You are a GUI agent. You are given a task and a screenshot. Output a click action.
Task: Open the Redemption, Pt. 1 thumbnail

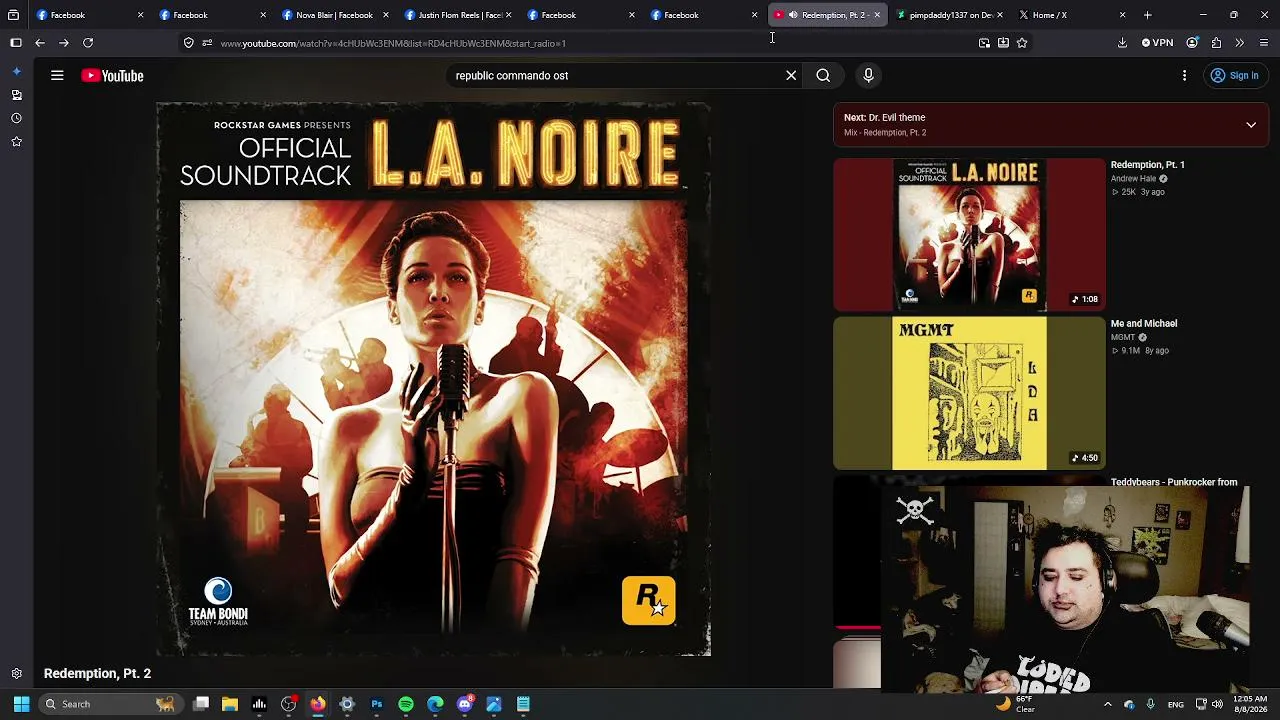click(x=969, y=235)
